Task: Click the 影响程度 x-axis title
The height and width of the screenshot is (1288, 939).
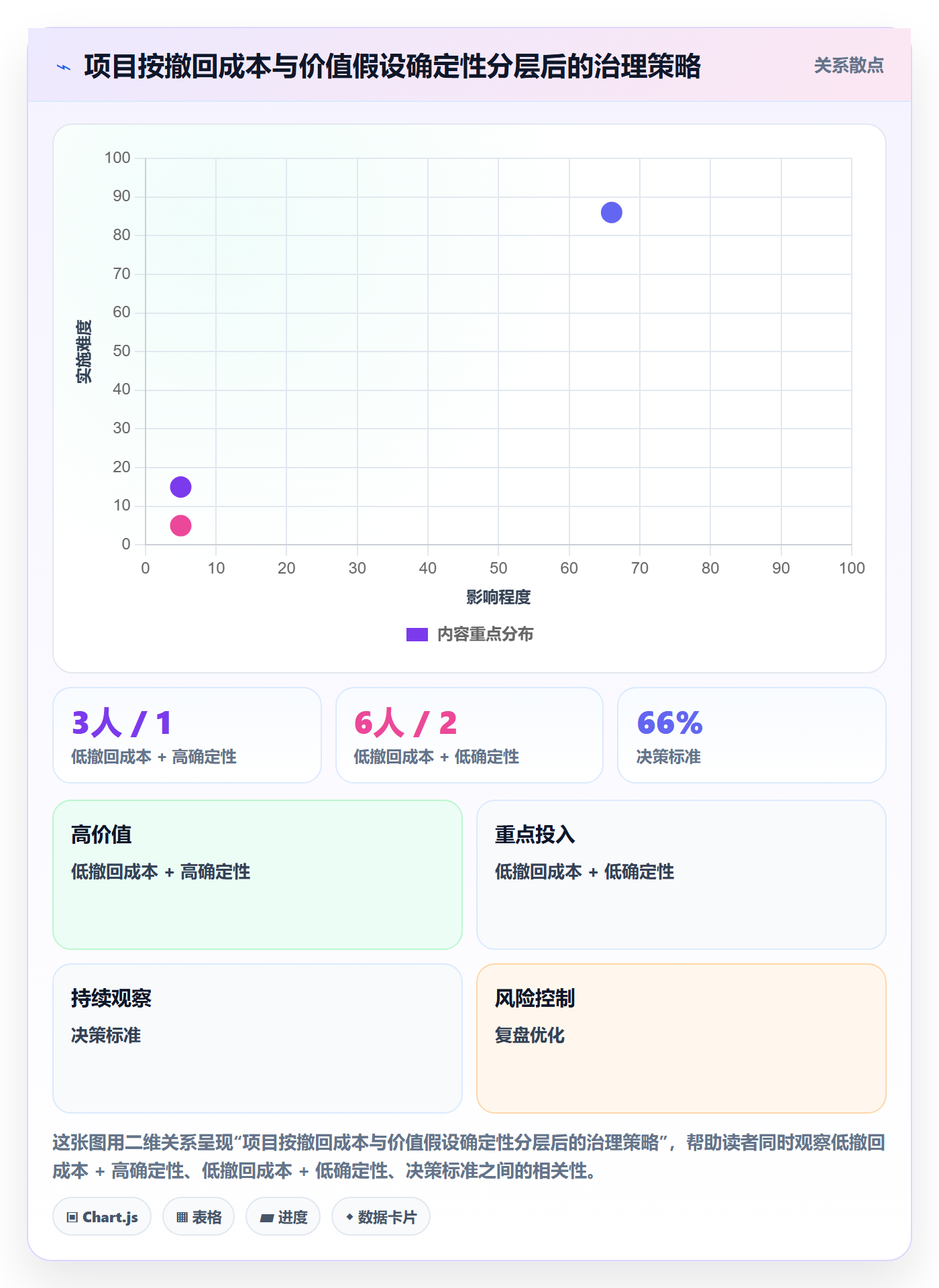Action: point(498,597)
